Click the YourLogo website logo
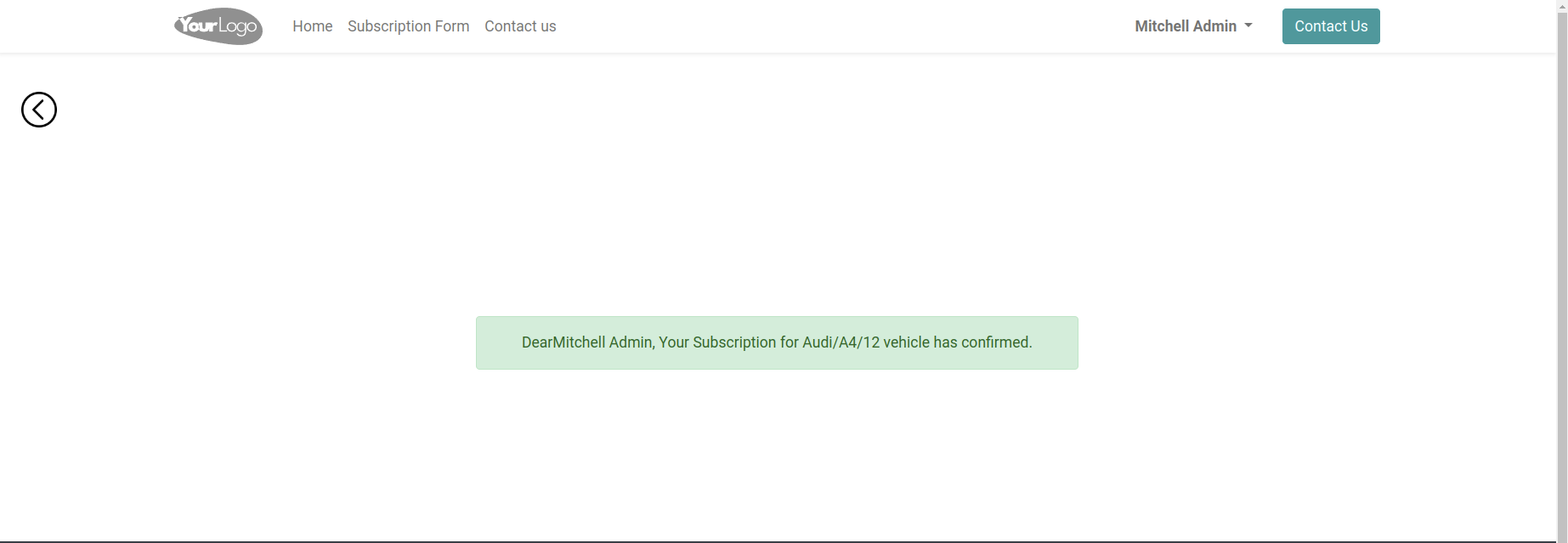The width and height of the screenshot is (1568, 543). click(218, 26)
